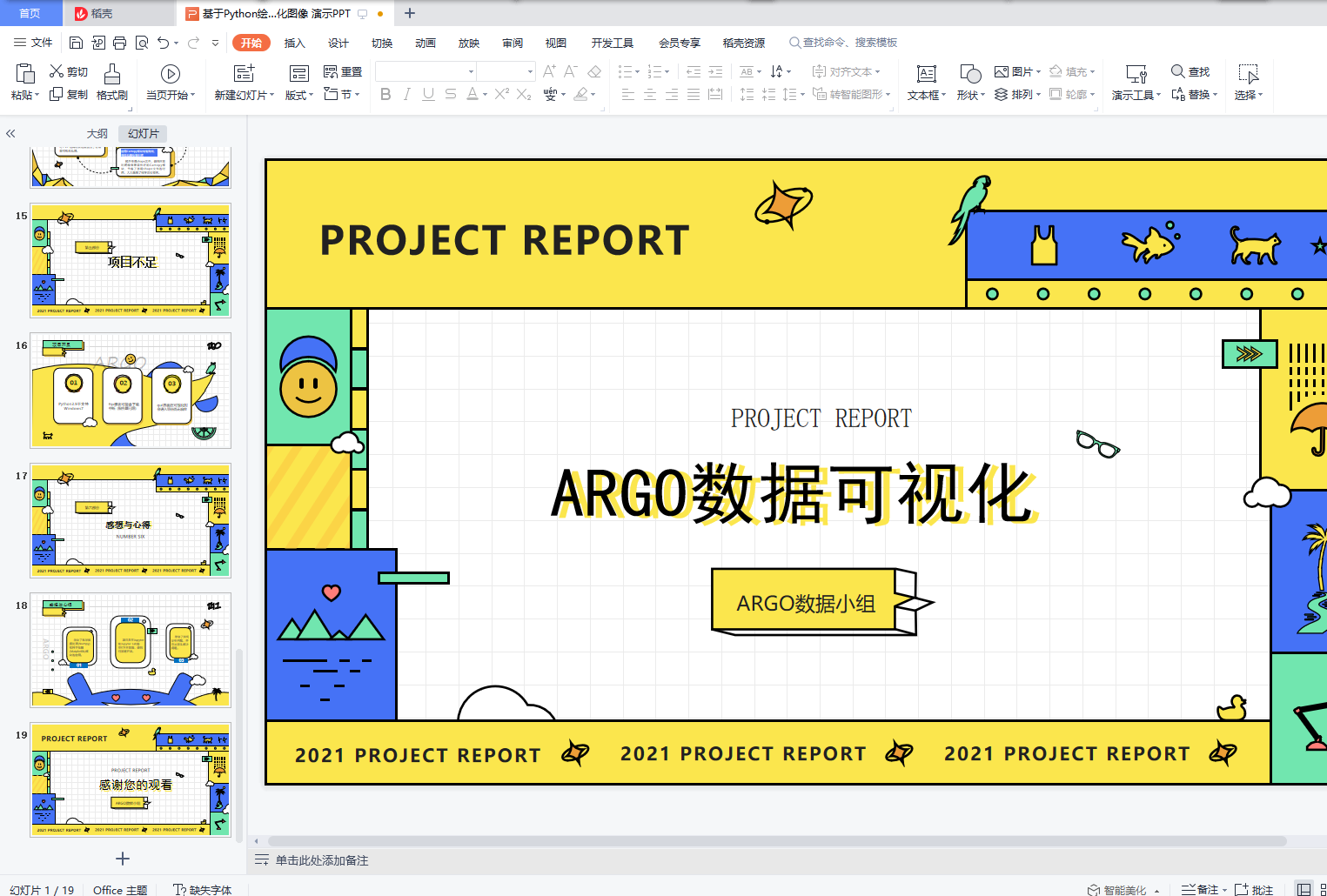Click the Print icon in quick access toolbar
Viewport: 1327px width, 896px height.
(119, 43)
